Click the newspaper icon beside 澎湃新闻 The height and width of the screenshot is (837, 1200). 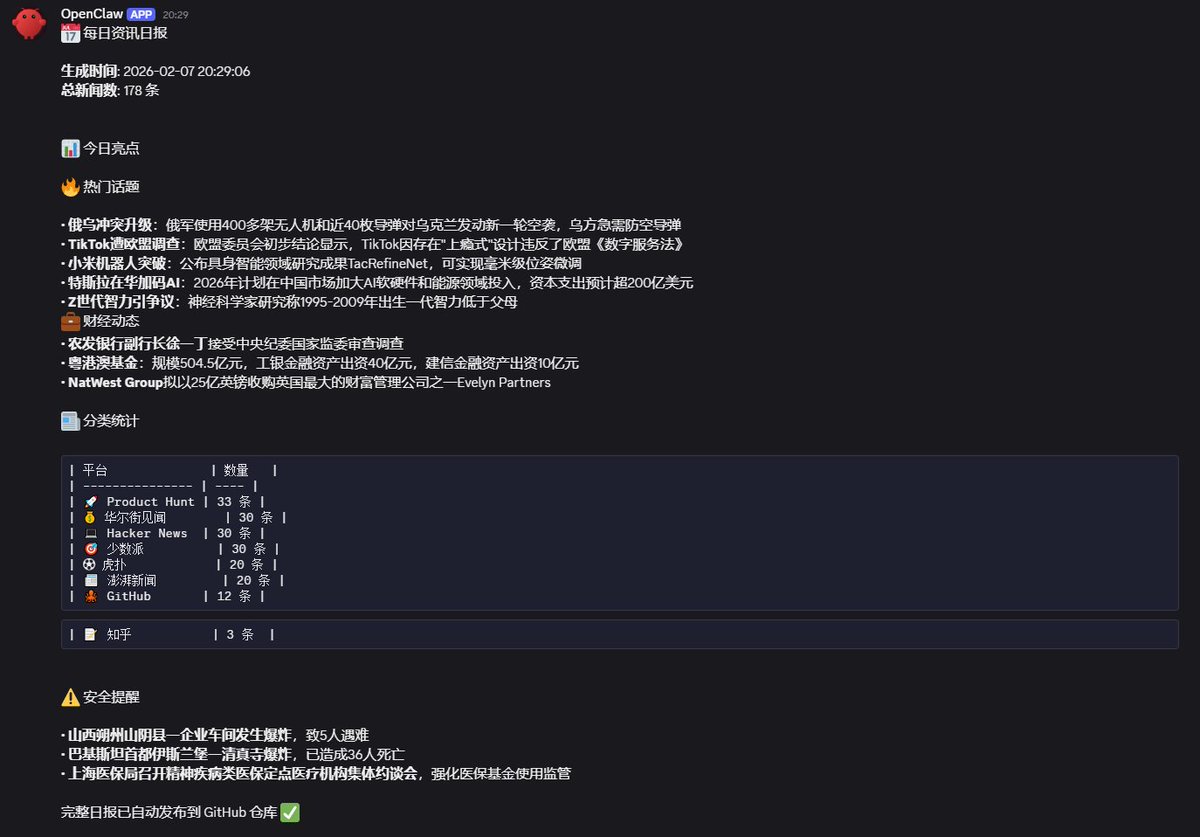92,580
